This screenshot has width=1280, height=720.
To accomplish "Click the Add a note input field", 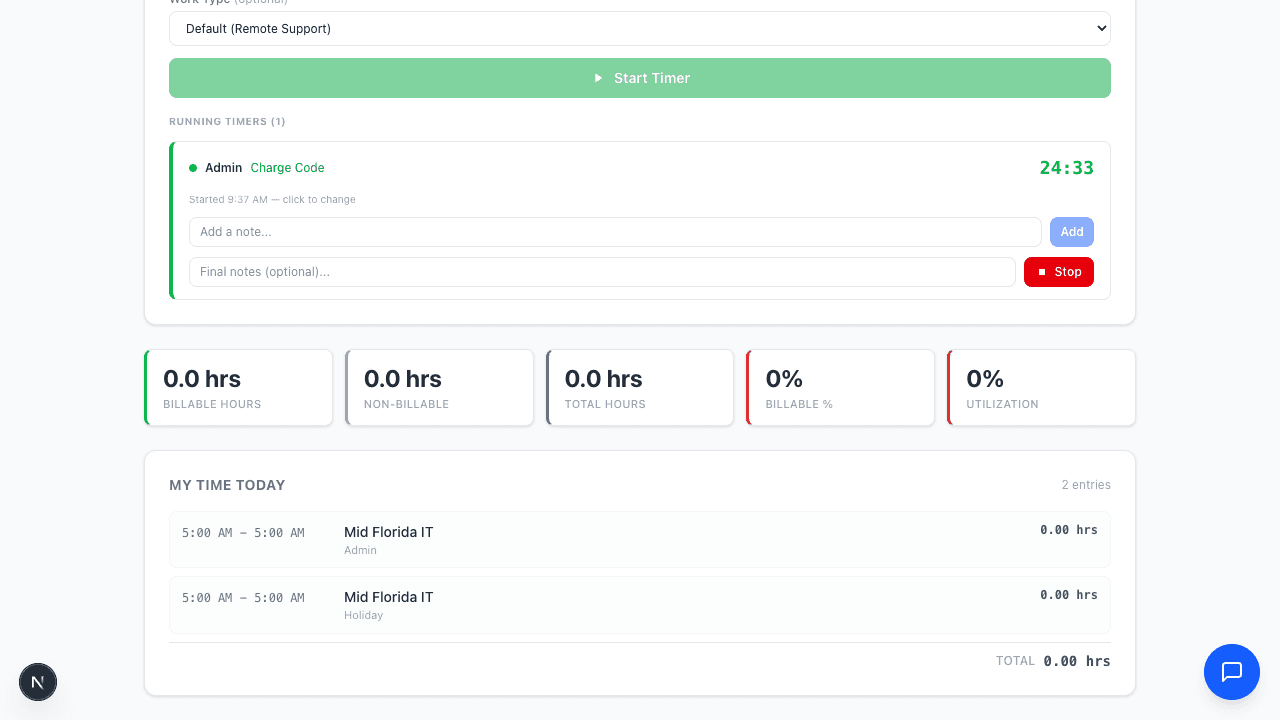I will point(600,231).
